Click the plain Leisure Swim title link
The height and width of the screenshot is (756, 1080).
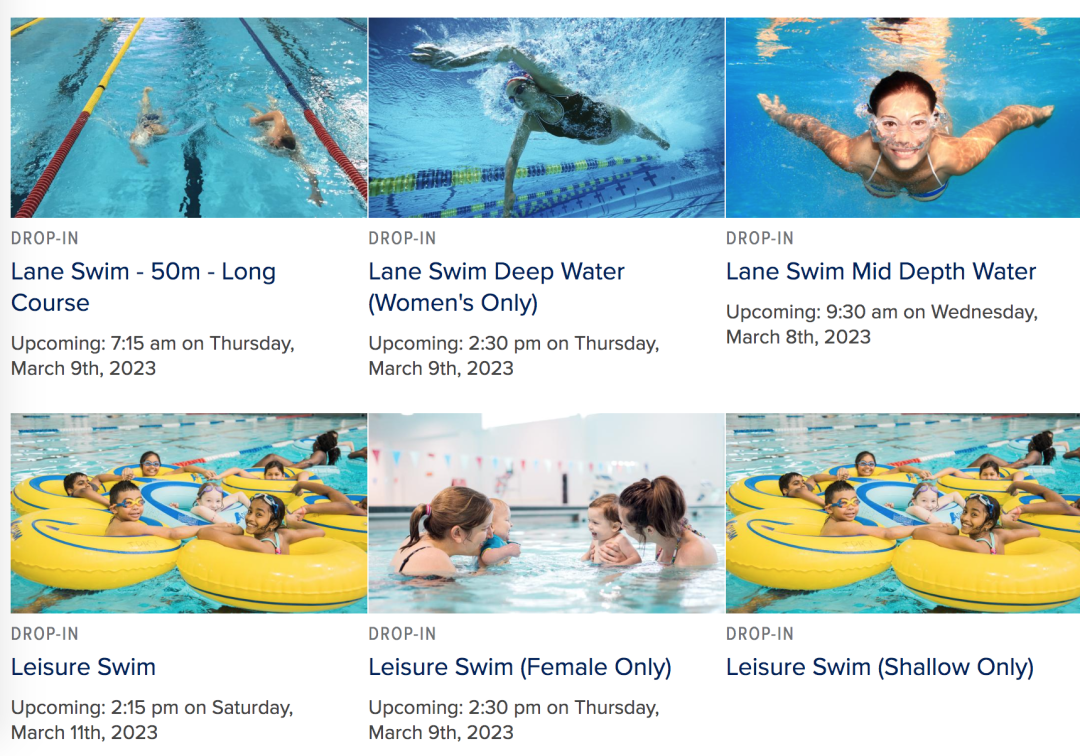point(83,667)
